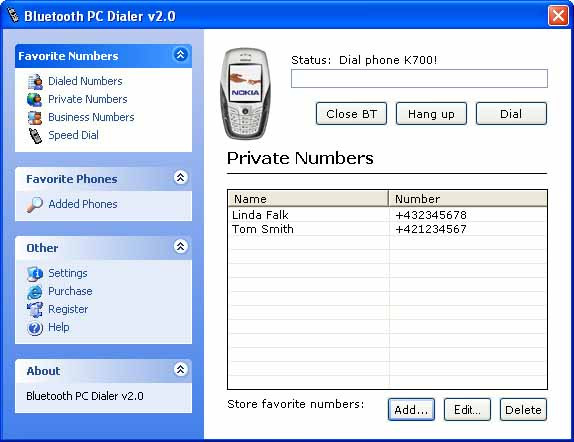
Task: Open Dialed Numbers list
Action: click(85, 81)
